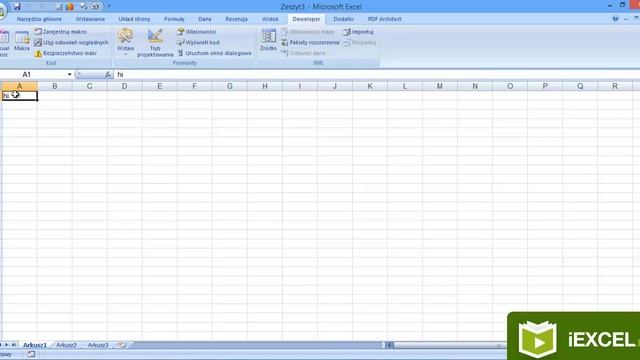
Task: Select column G header
Action: click(x=230, y=86)
